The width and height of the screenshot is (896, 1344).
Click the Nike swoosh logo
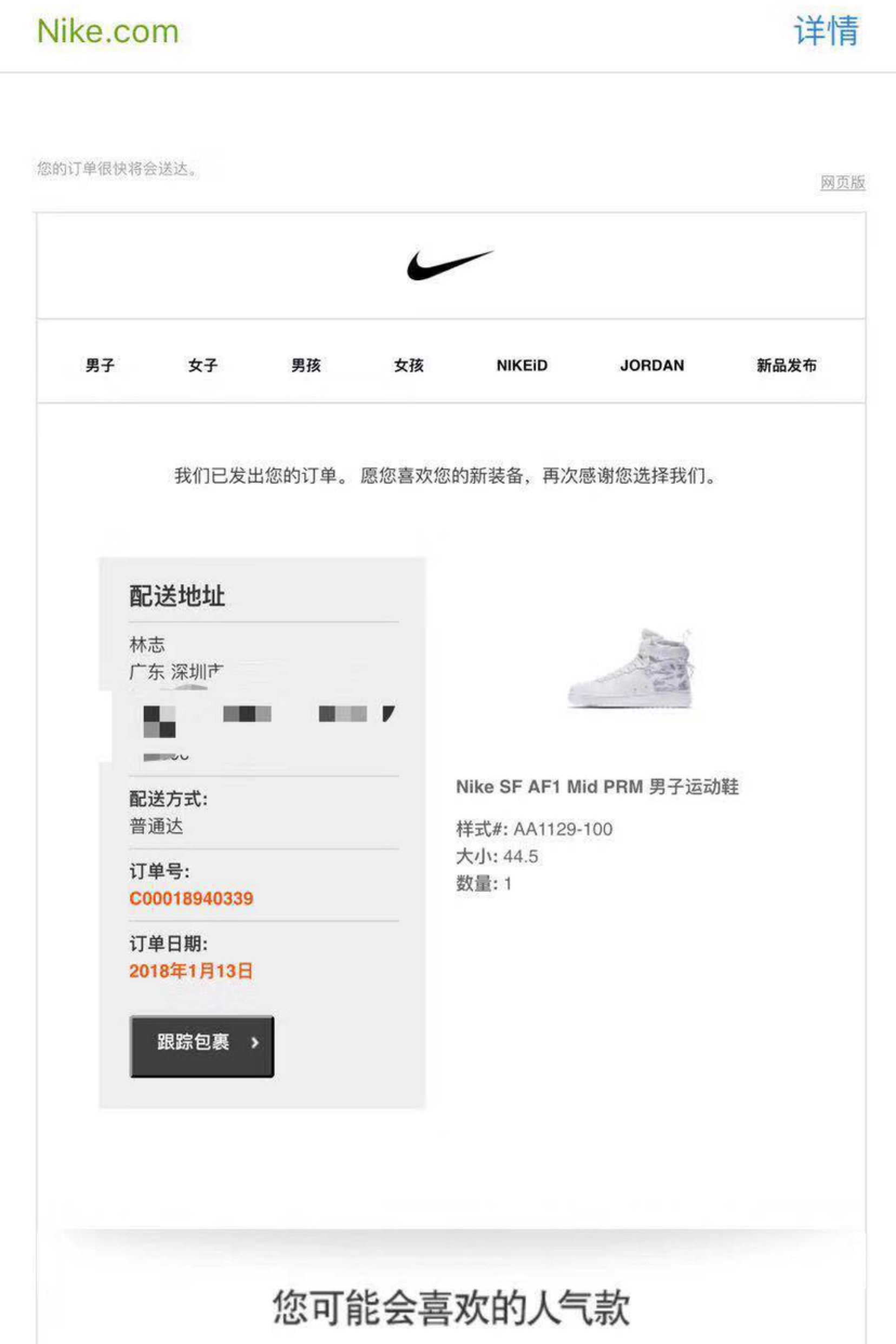[450, 265]
